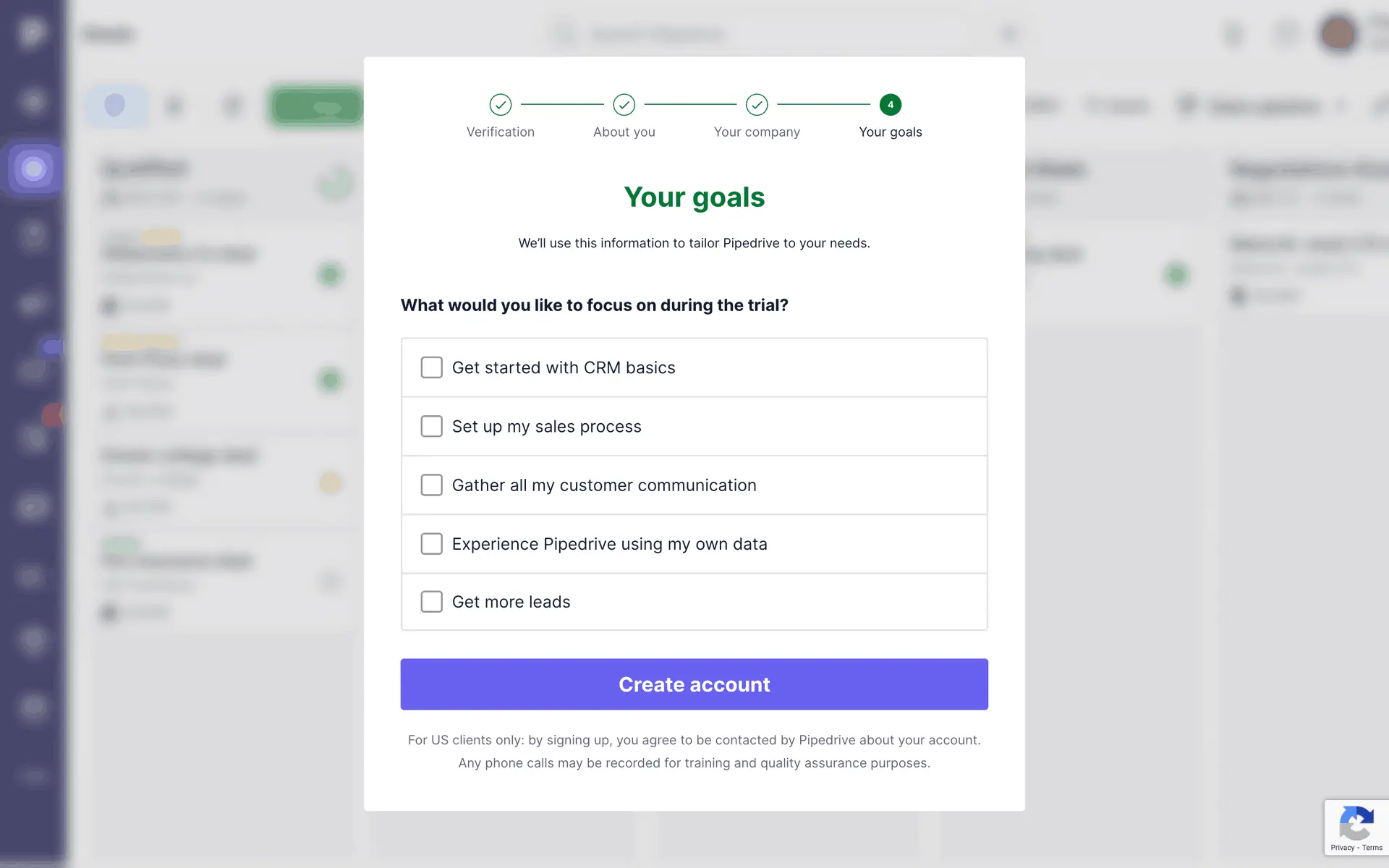Switch to the About you step label

coord(624,132)
